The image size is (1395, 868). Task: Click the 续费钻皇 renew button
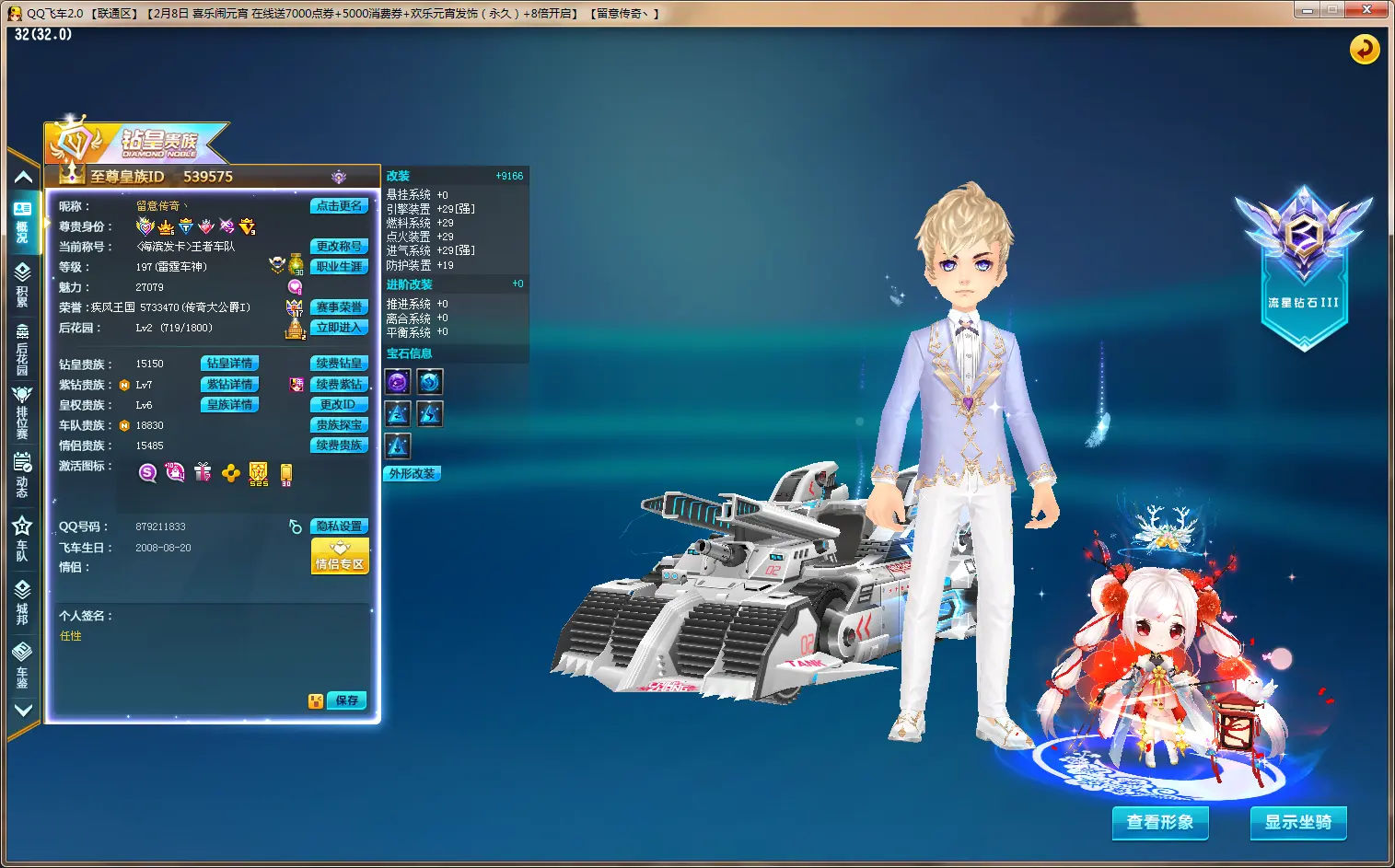click(339, 364)
